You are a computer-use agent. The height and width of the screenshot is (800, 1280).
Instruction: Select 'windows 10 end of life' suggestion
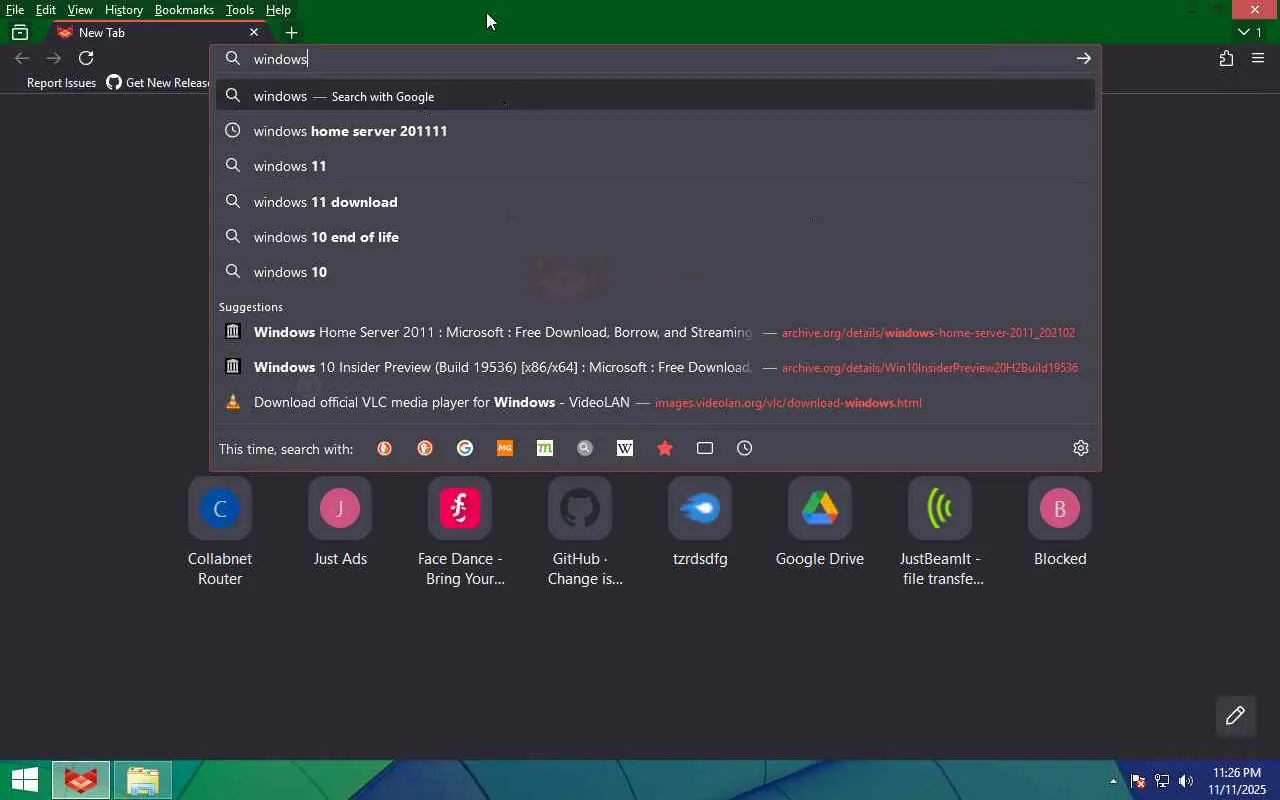655,237
